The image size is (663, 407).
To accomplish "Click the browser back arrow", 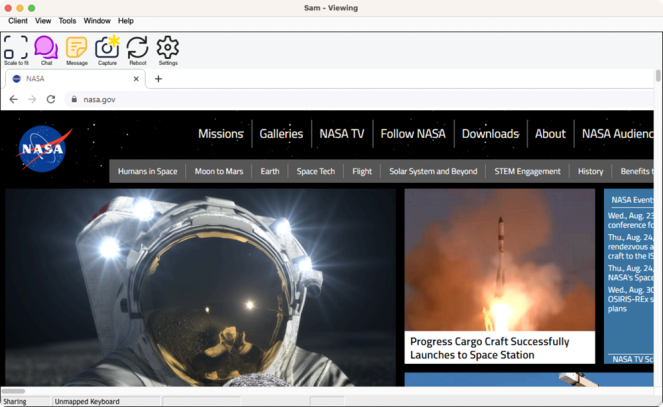I will [13, 99].
